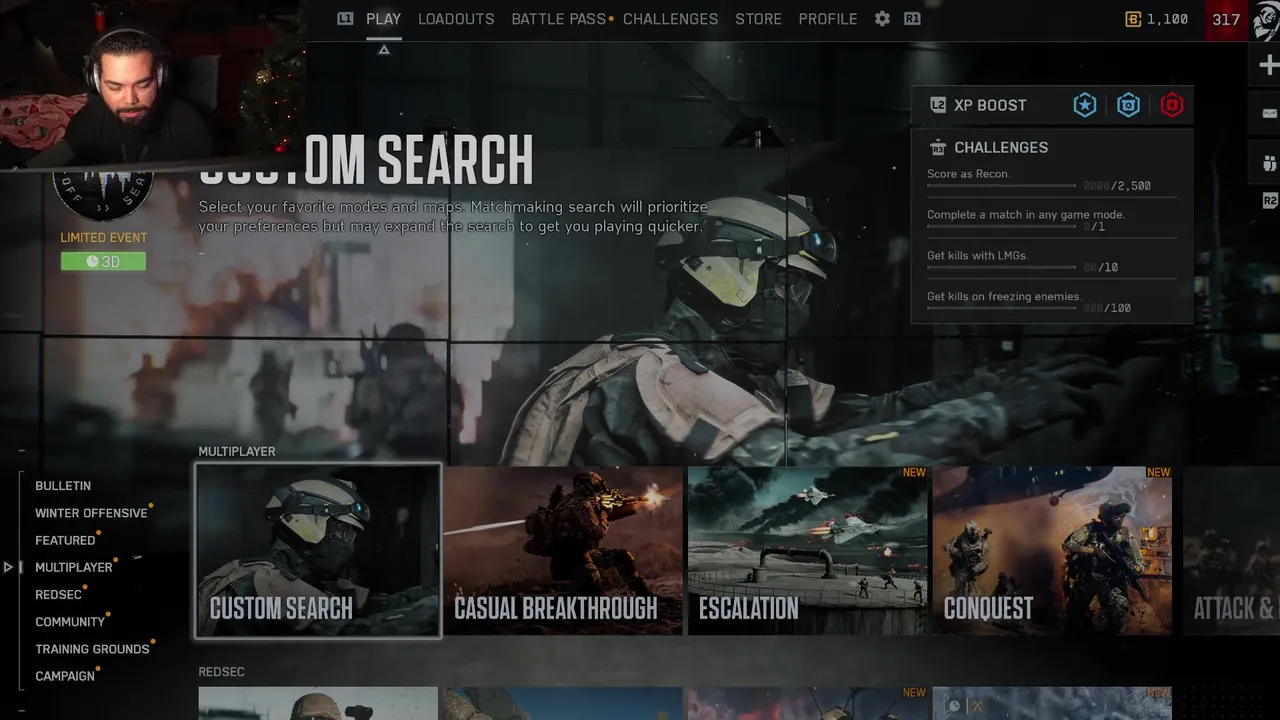Click the R2 trigger icon on the right edge
The image size is (1280, 720).
pyautogui.click(x=1270, y=201)
